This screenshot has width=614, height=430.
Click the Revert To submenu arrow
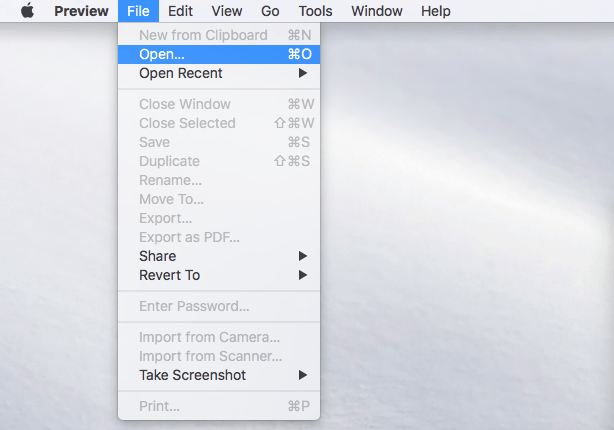tap(303, 275)
